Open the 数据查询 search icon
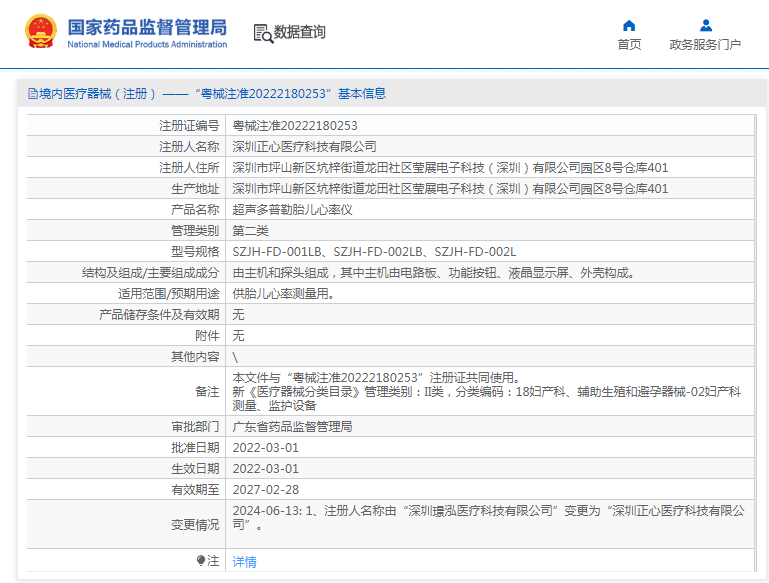The width and height of the screenshot is (769, 583). pyautogui.click(x=263, y=33)
